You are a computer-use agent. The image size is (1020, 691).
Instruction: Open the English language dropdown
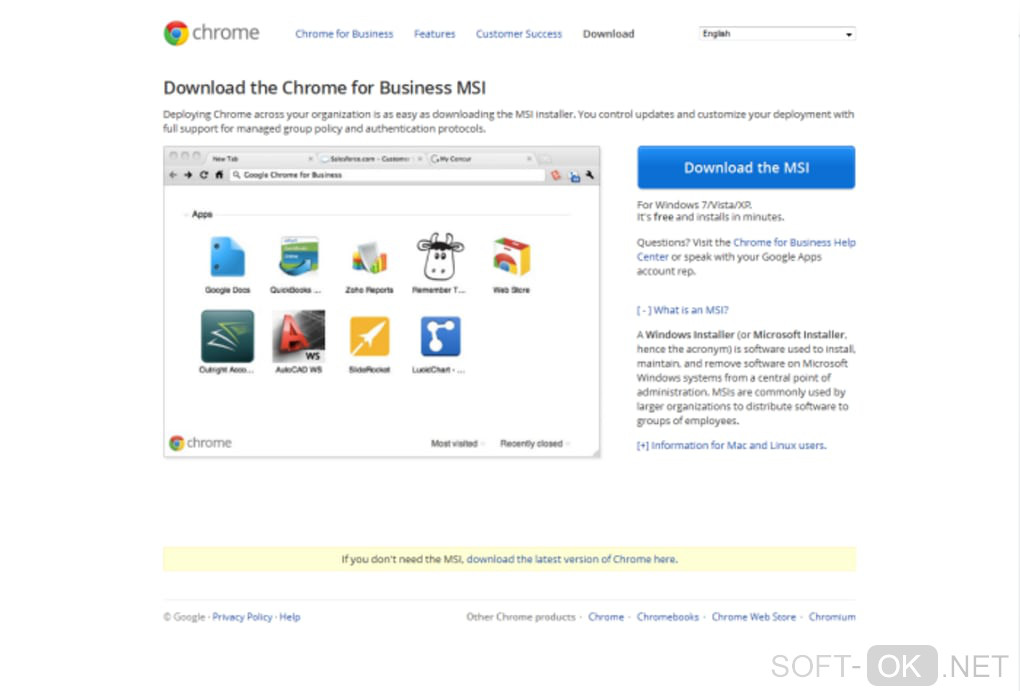coord(777,34)
